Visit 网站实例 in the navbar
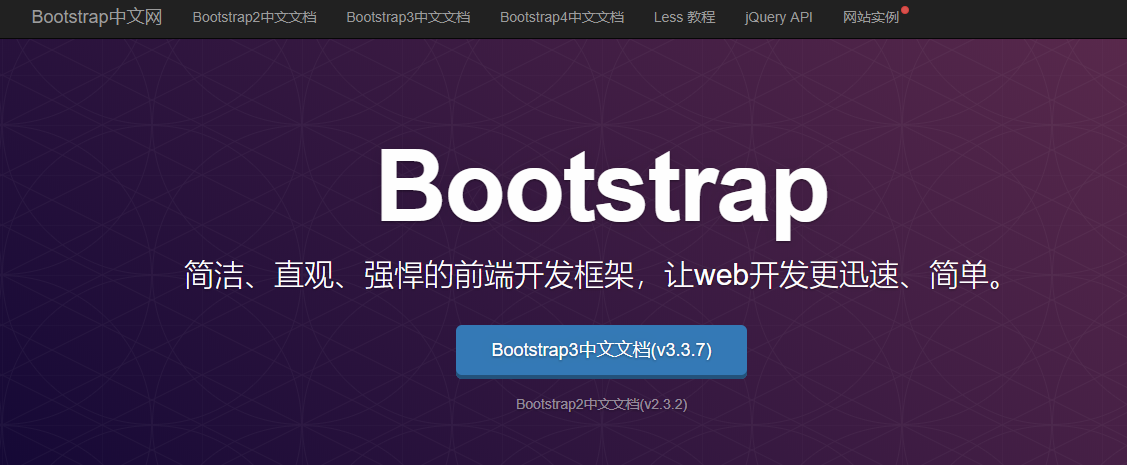 (x=871, y=17)
